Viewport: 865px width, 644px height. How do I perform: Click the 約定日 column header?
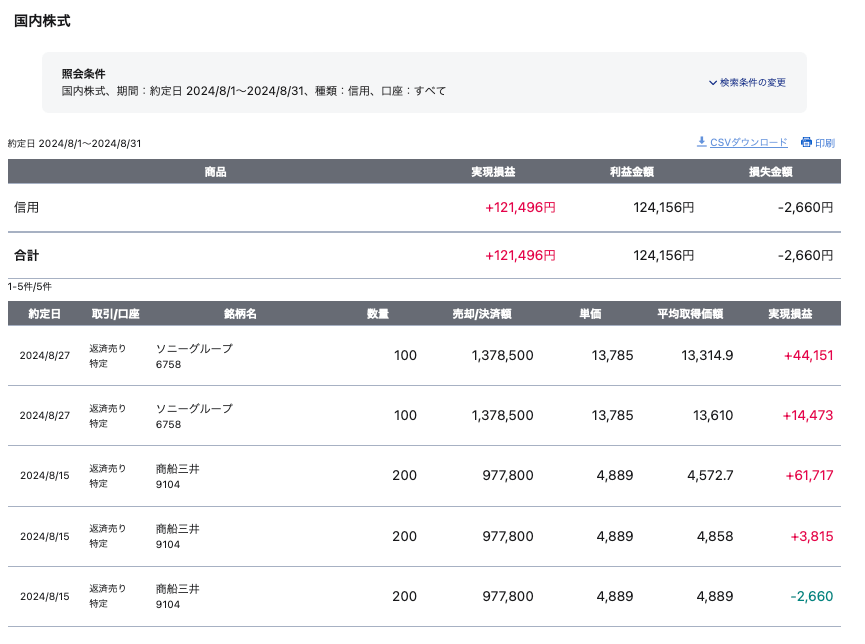(x=44, y=314)
